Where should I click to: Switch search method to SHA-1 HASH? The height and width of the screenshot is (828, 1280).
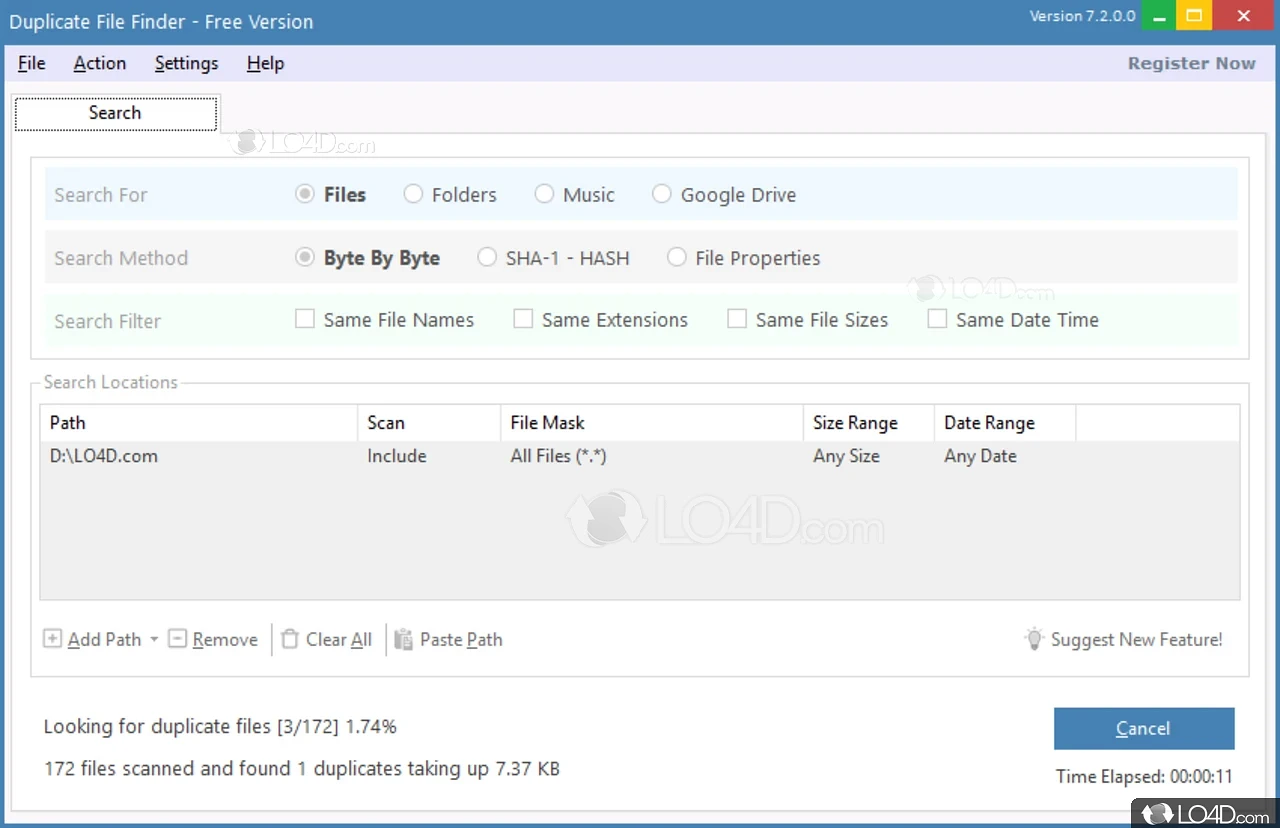pyautogui.click(x=487, y=257)
